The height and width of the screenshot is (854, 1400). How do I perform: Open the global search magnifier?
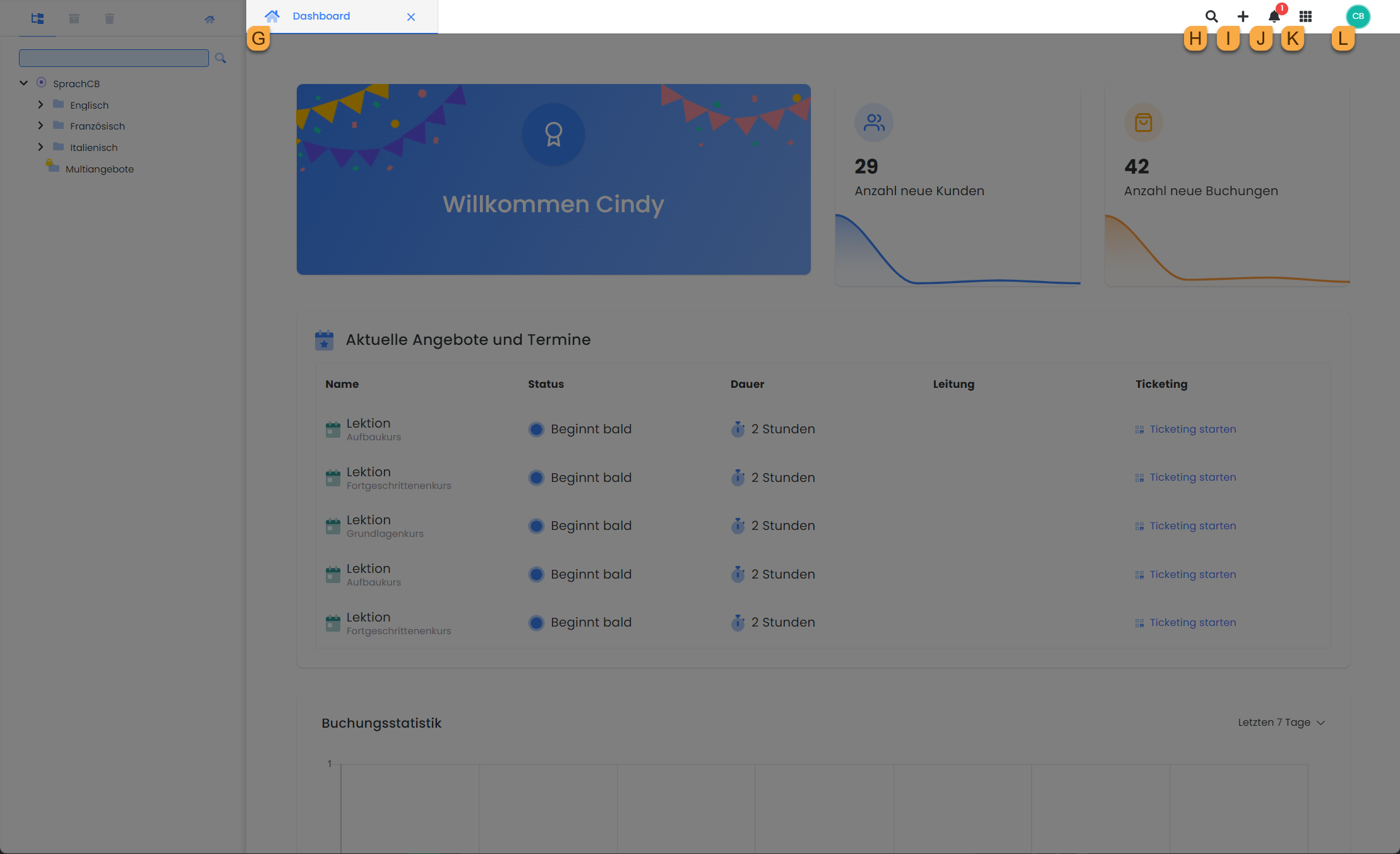tap(1211, 16)
